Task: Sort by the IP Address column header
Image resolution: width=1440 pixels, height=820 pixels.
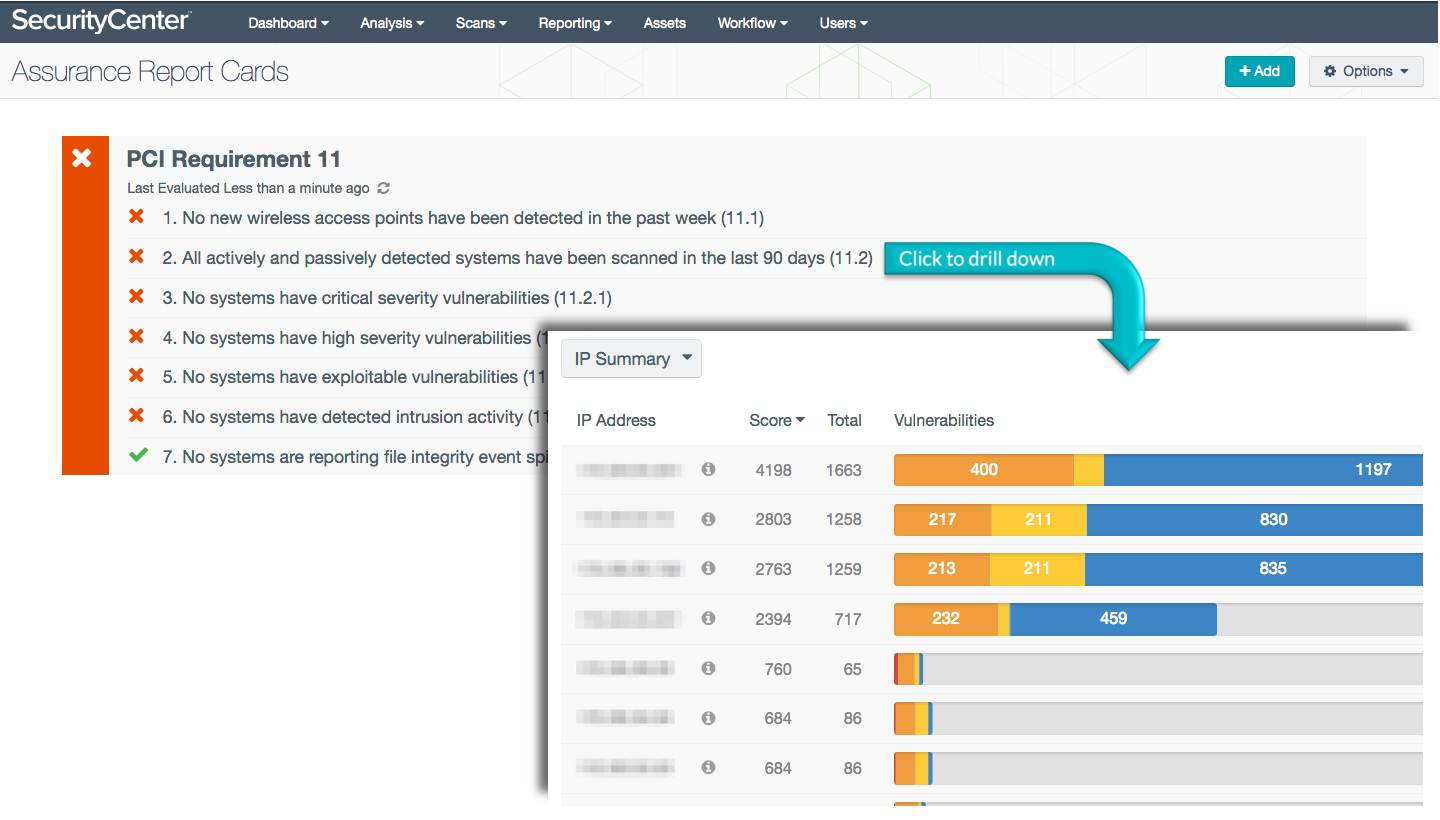Action: click(616, 420)
